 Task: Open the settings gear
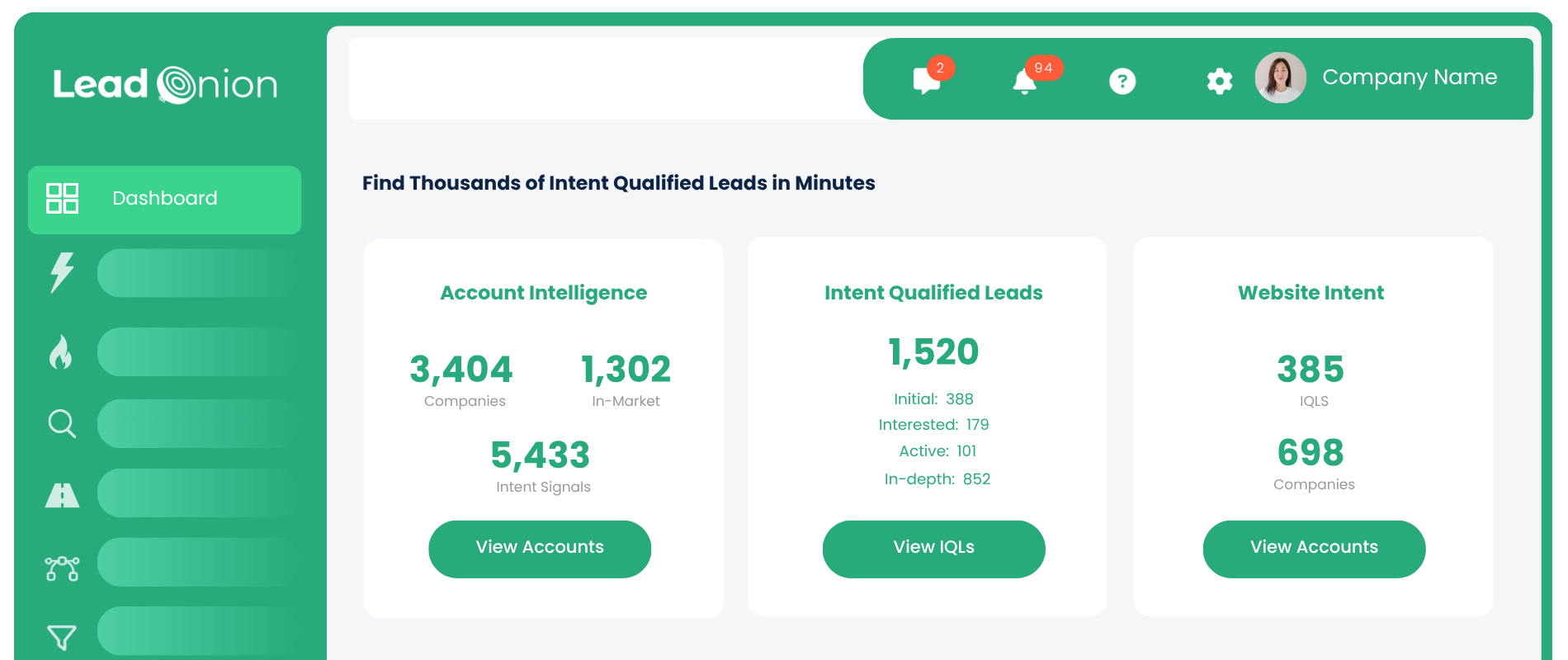coord(1219,81)
